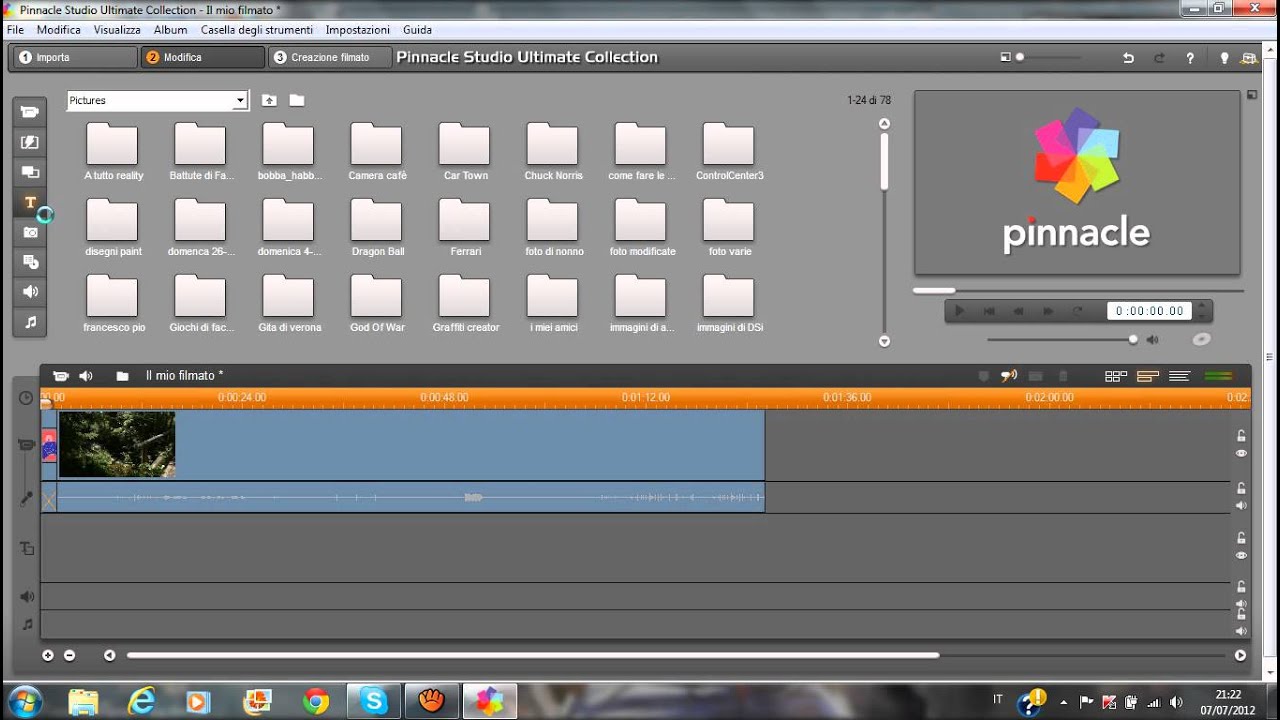
Task: Open the Pictures folder dropdown
Action: (239, 101)
